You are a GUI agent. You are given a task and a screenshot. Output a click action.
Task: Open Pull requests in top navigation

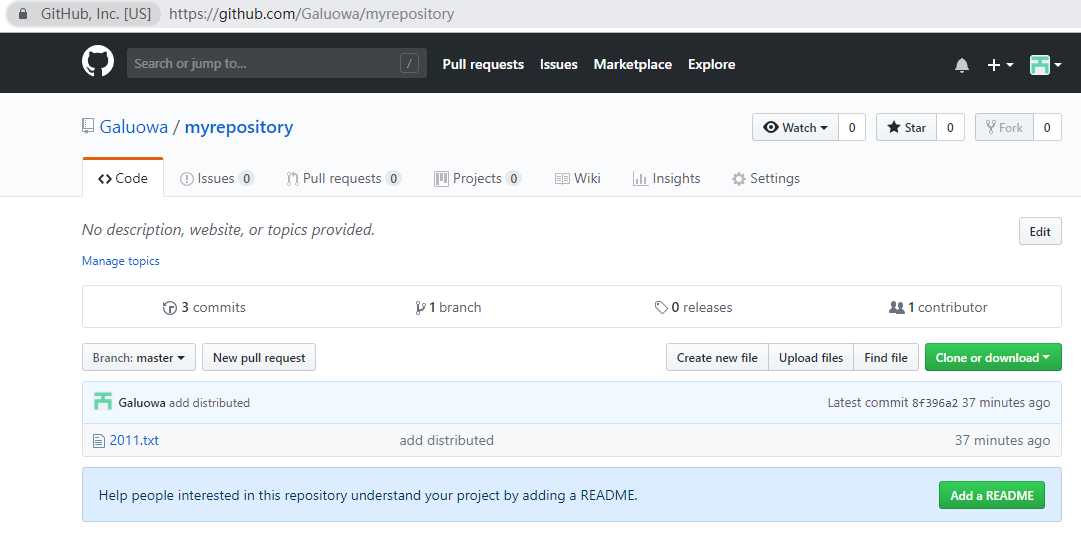tap(483, 64)
